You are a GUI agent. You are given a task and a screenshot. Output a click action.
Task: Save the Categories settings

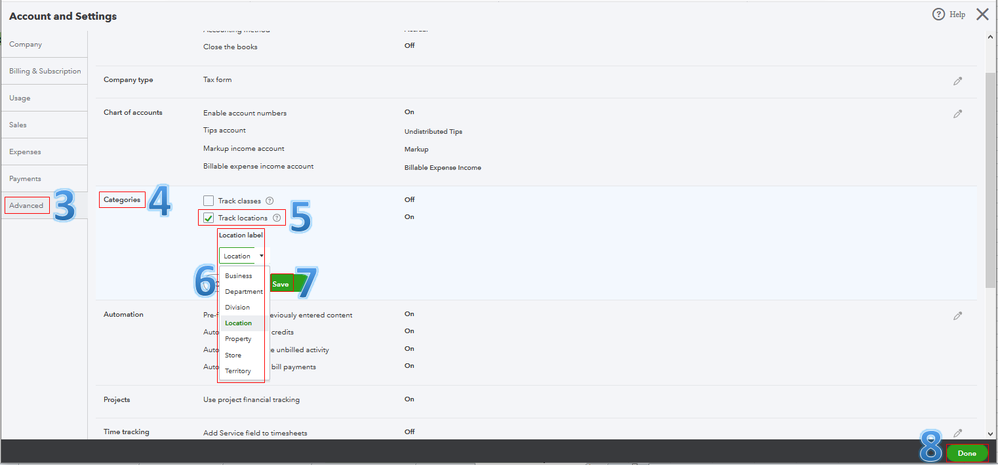[x=281, y=284]
